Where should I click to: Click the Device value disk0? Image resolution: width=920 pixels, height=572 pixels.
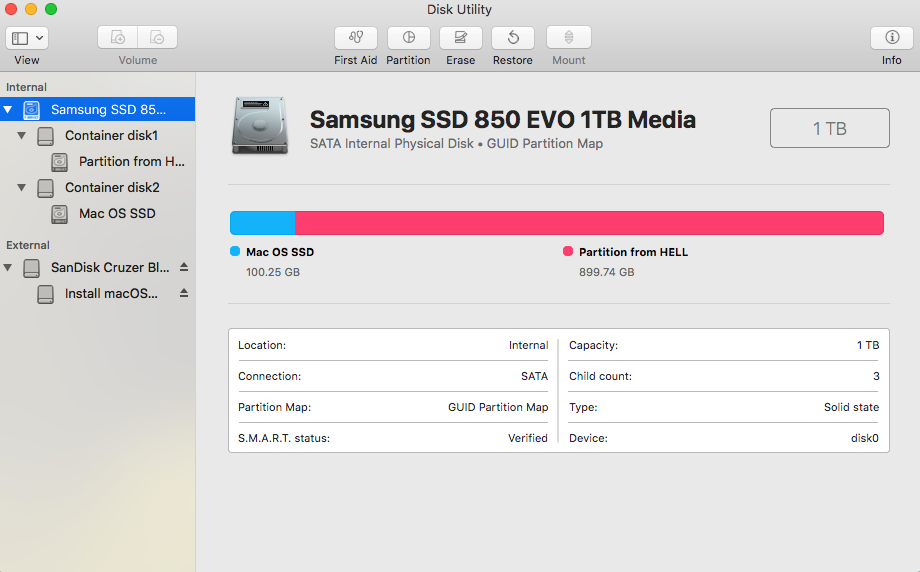click(x=865, y=438)
